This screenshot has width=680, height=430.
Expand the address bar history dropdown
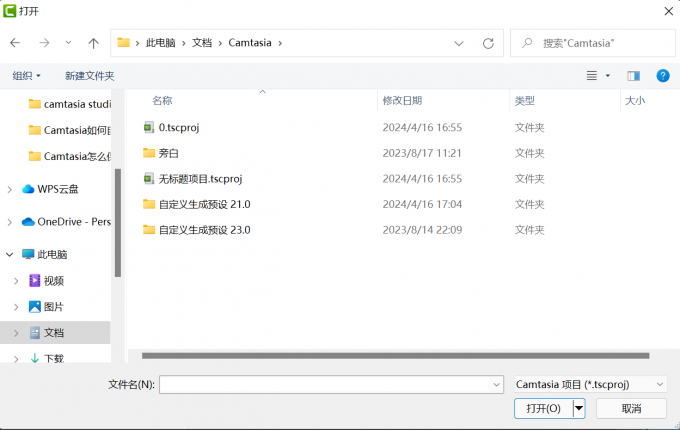coord(459,43)
